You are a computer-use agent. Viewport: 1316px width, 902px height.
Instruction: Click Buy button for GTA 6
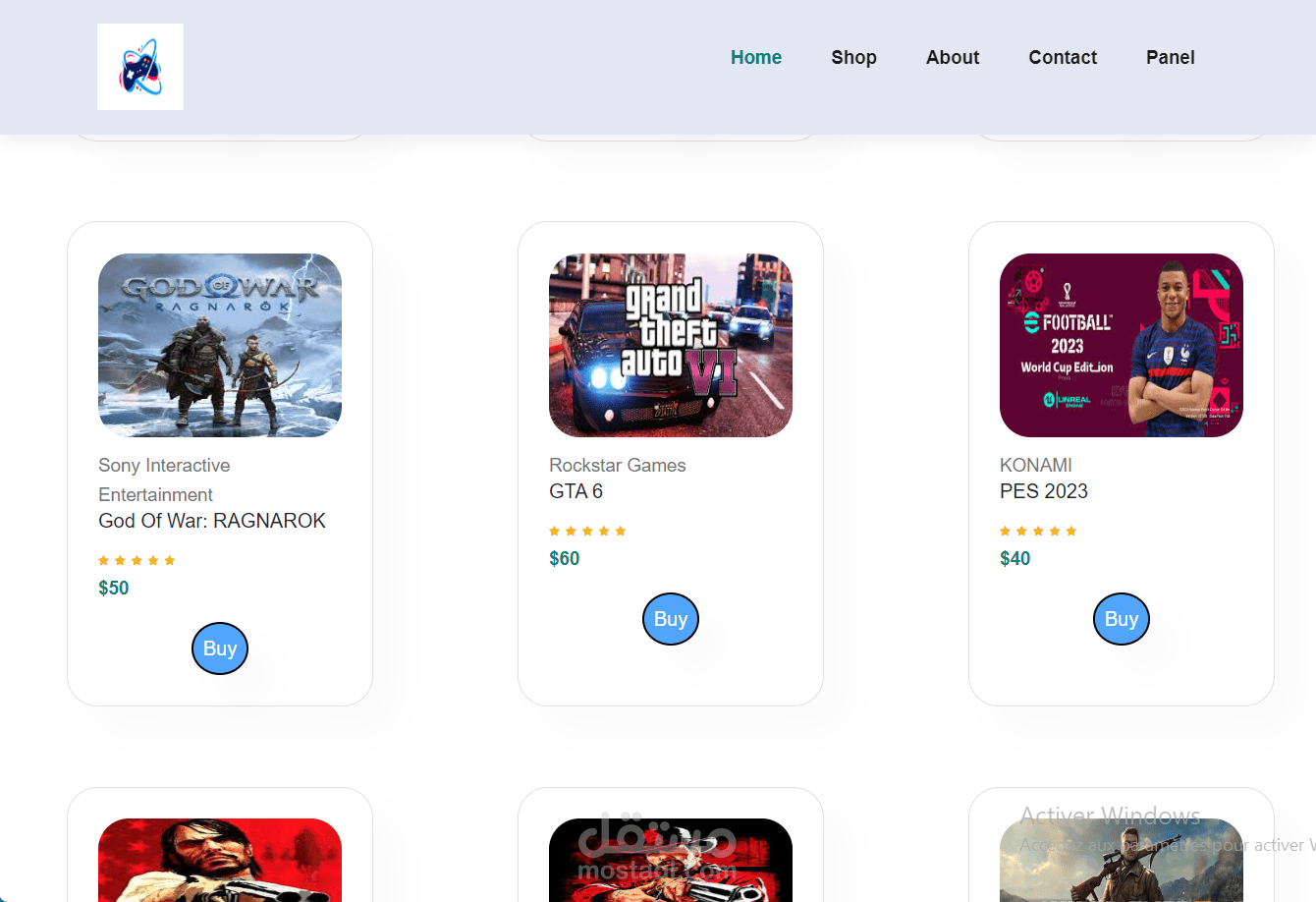tap(671, 619)
